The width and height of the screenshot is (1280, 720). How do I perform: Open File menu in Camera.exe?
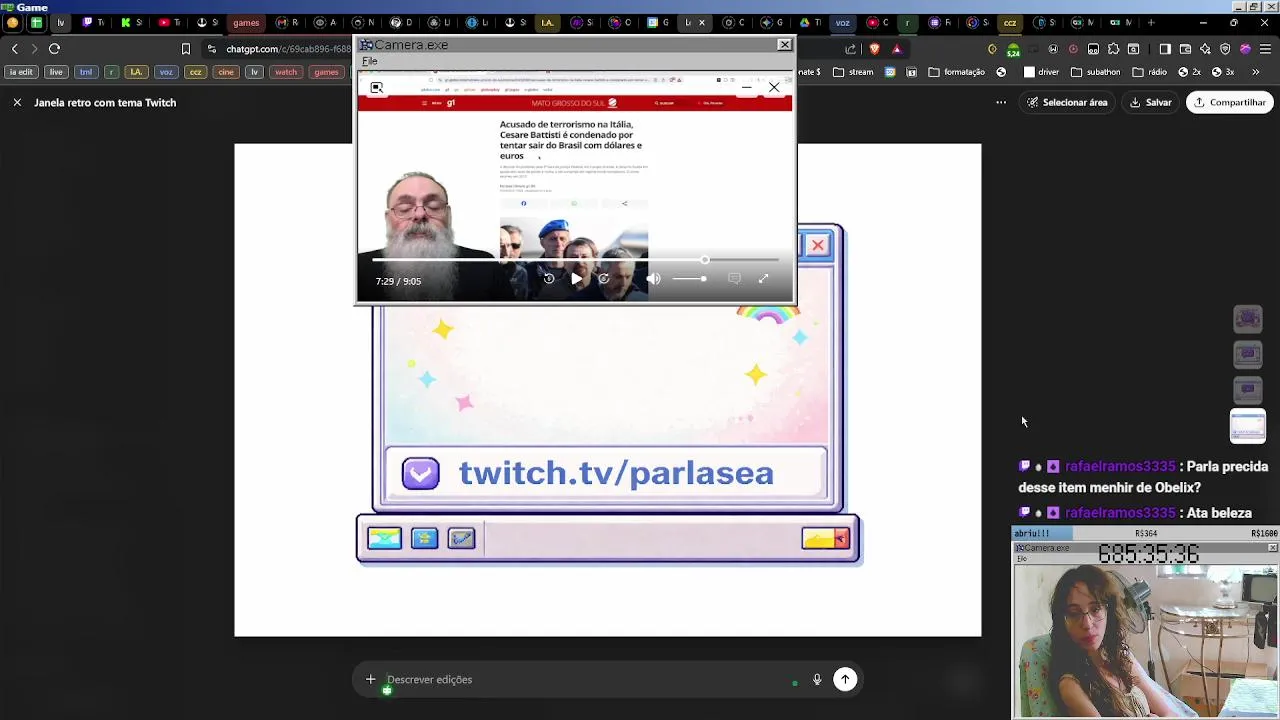pyautogui.click(x=369, y=61)
